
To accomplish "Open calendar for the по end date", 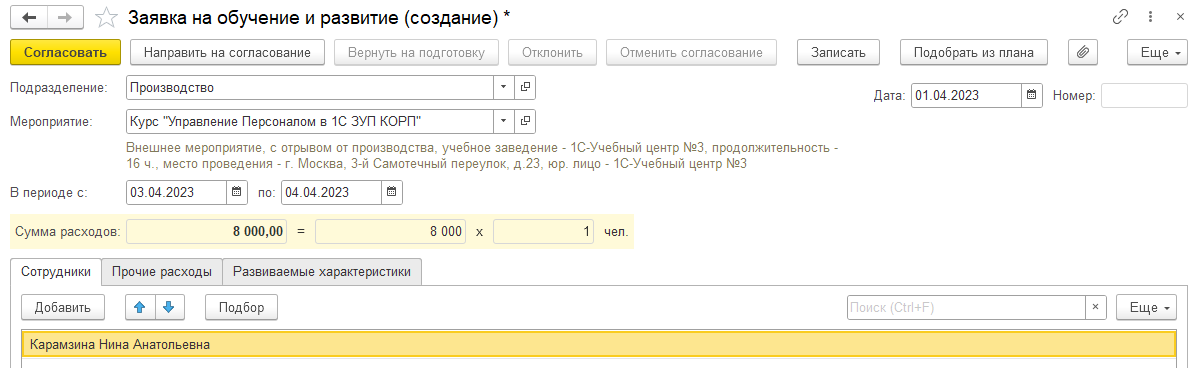I will (x=392, y=192).
